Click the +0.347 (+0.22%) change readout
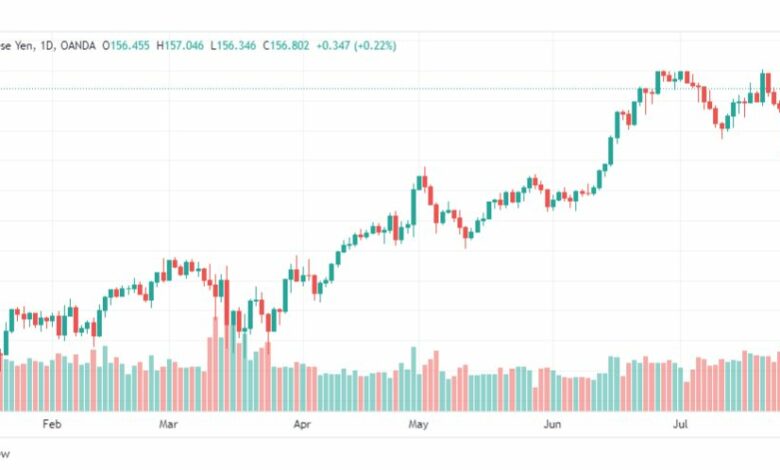Viewport: 780px width, 470px height. pyautogui.click(x=356, y=46)
